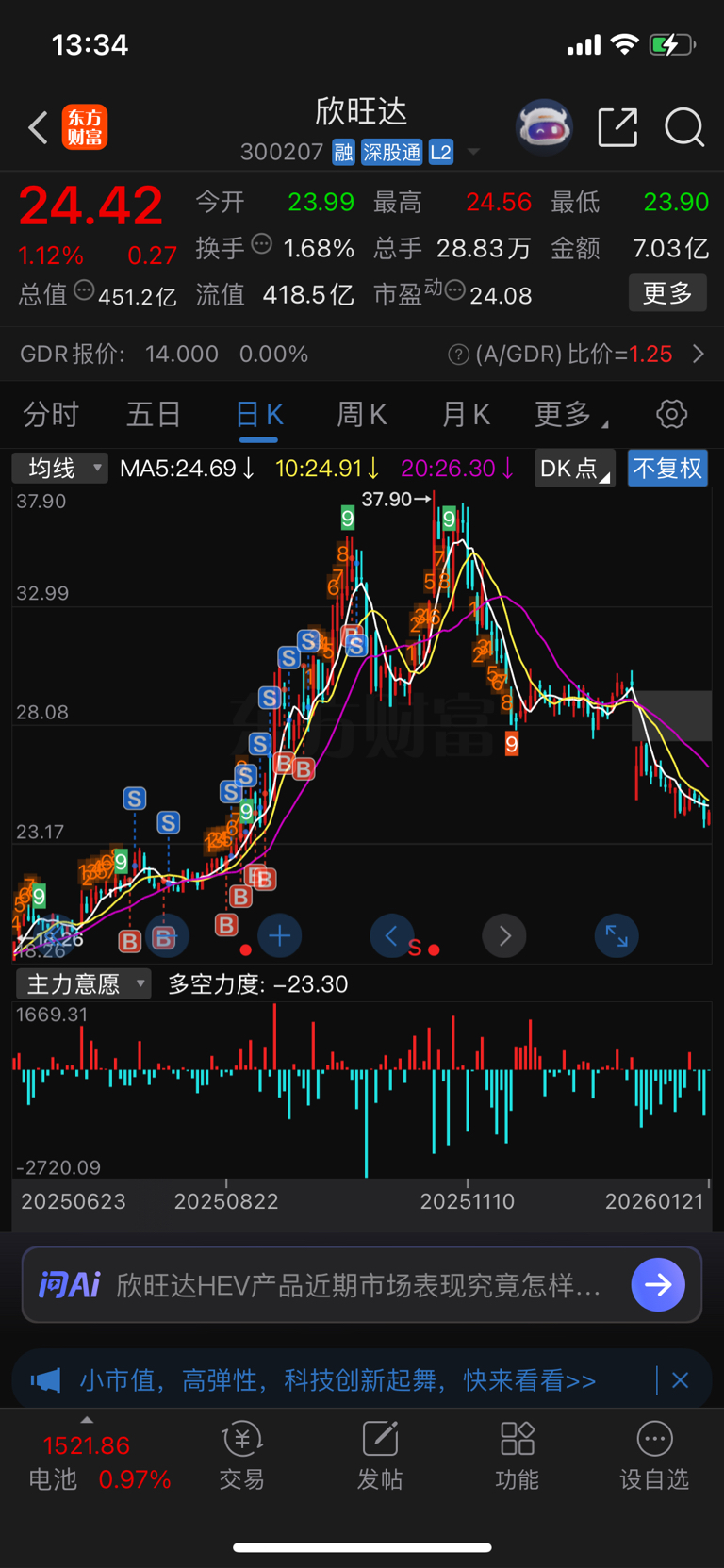Tap the info icon beside 换手
The width and height of the screenshot is (724, 1568).
pyautogui.click(x=262, y=245)
